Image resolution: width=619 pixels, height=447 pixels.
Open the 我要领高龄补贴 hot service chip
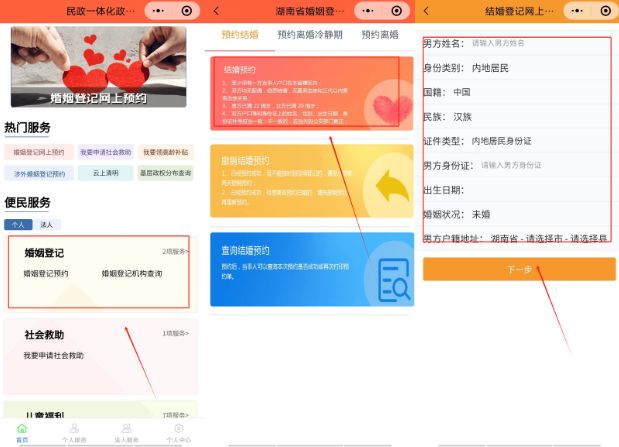click(x=165, y=152)
